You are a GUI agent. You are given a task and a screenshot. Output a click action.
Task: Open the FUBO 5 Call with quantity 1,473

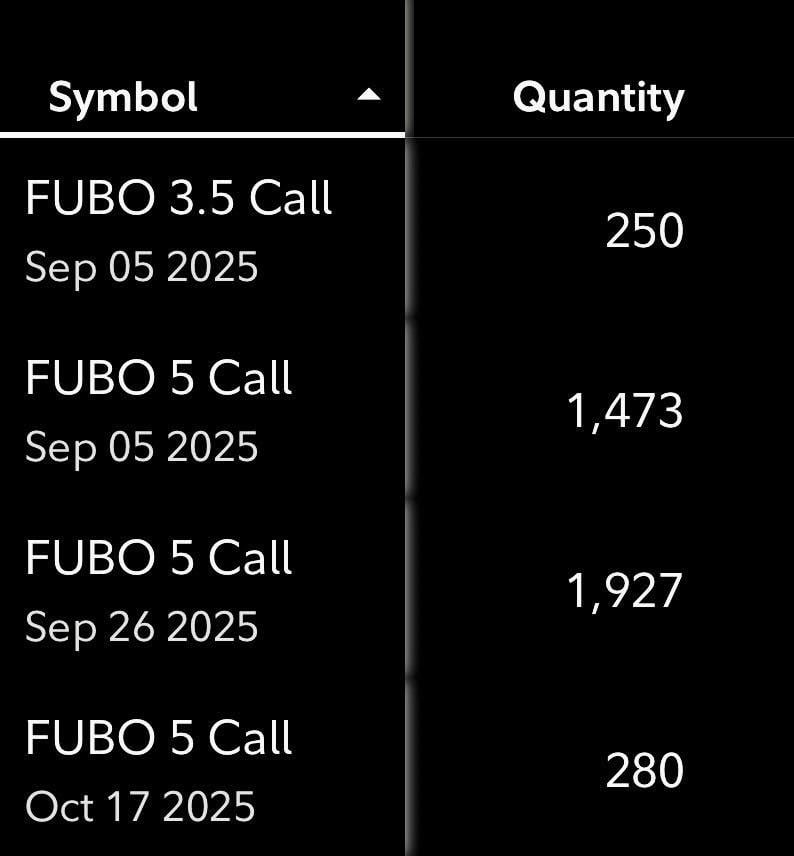159,377
